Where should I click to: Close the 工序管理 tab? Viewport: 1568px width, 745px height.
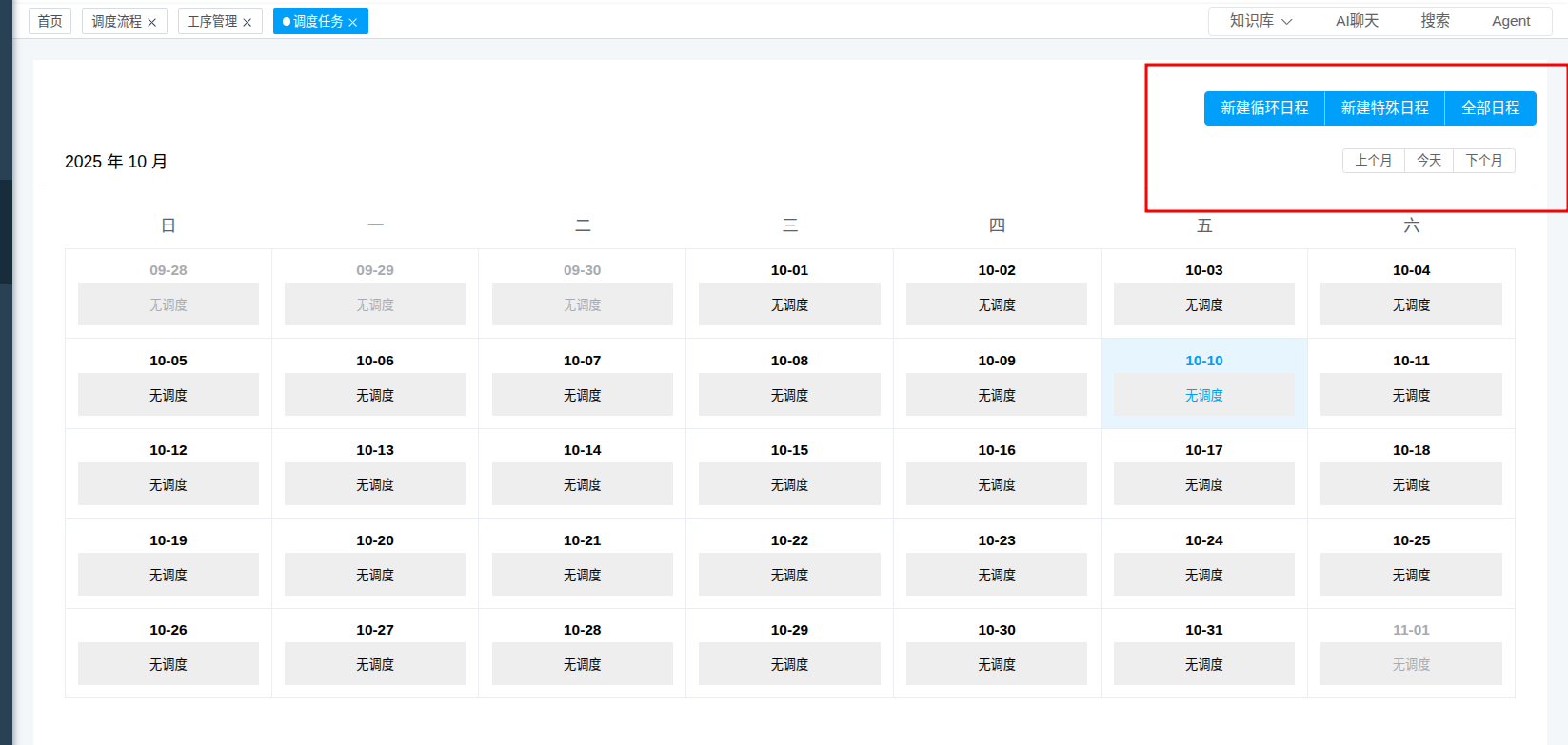[x=248, y=22]
